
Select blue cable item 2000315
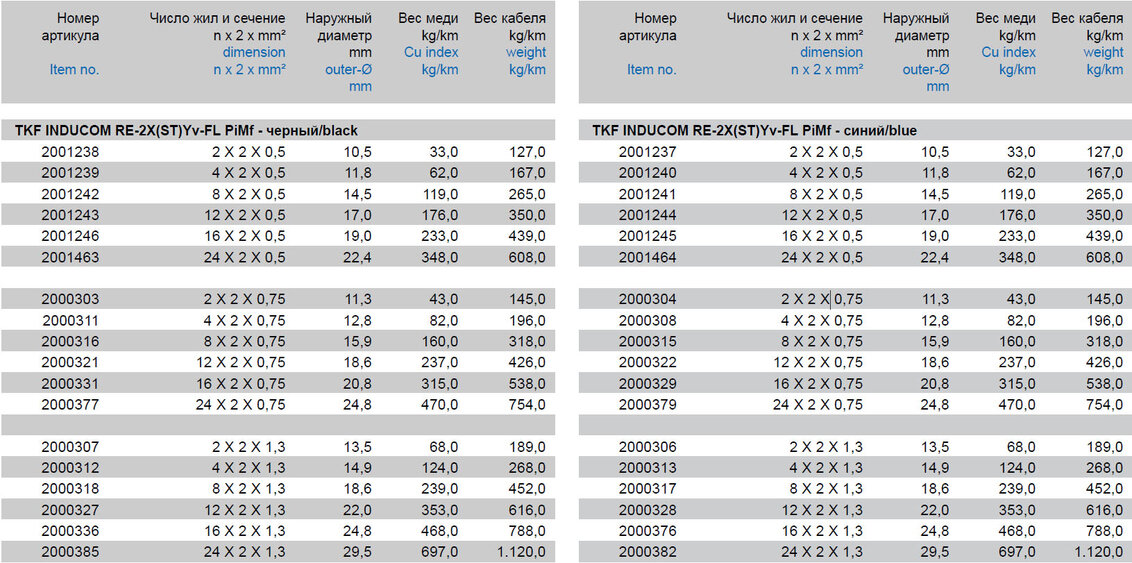click(648, 341)
